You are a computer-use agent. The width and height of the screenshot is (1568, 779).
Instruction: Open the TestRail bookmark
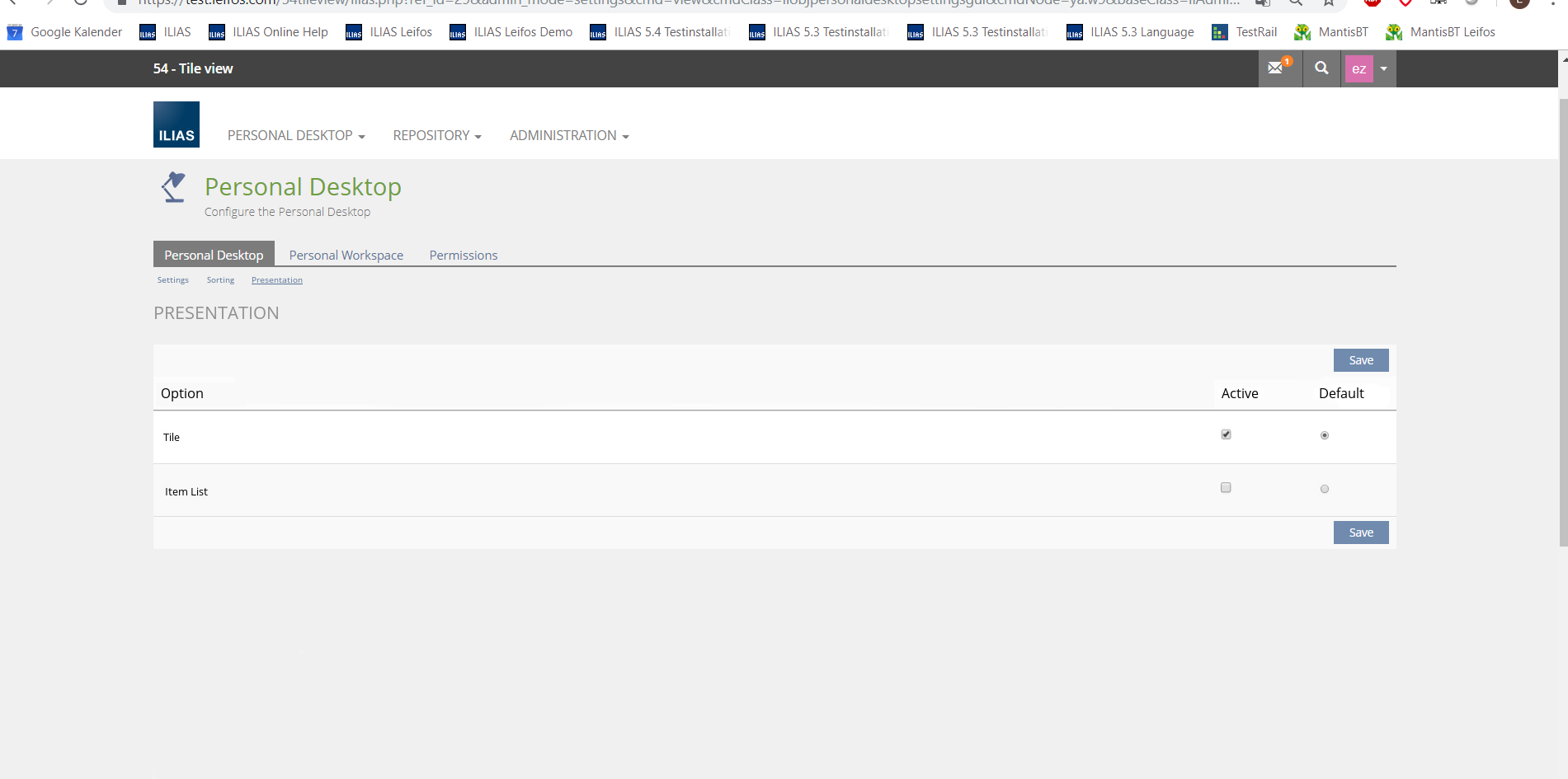pyautogui.click(x=1245, y=32)
